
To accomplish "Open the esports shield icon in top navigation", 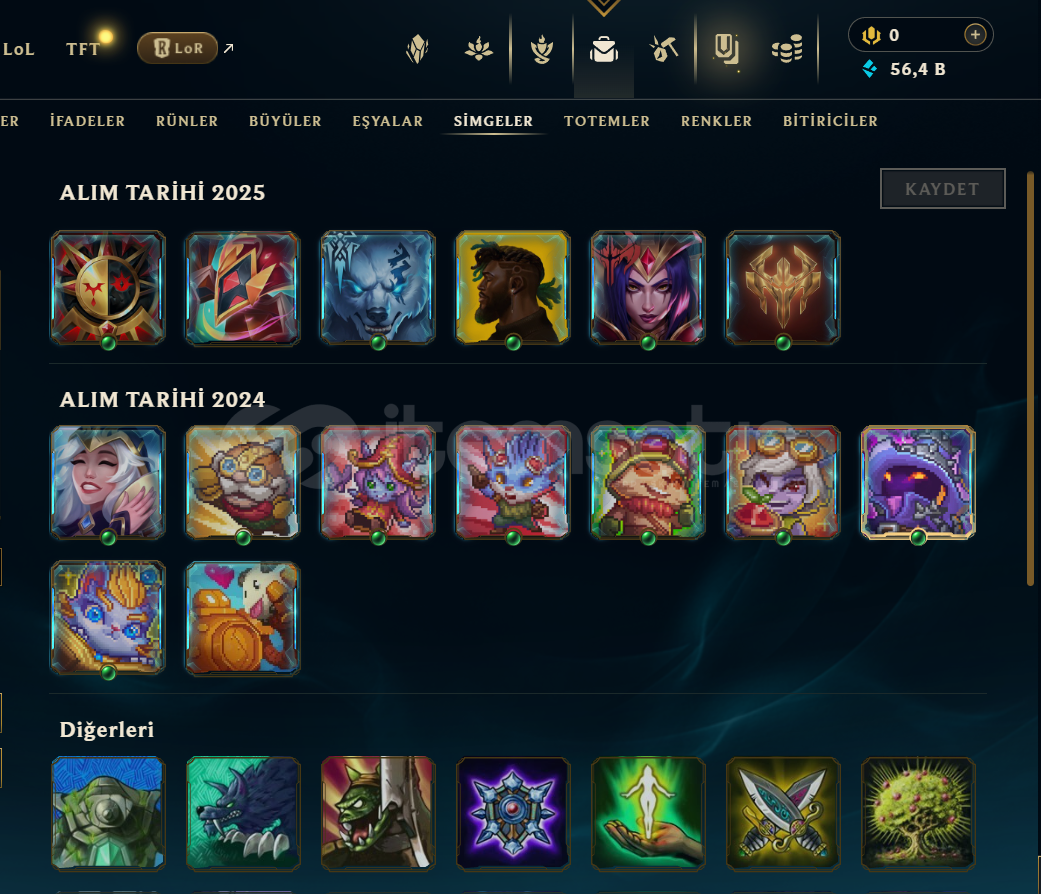I will click(726, 49).
